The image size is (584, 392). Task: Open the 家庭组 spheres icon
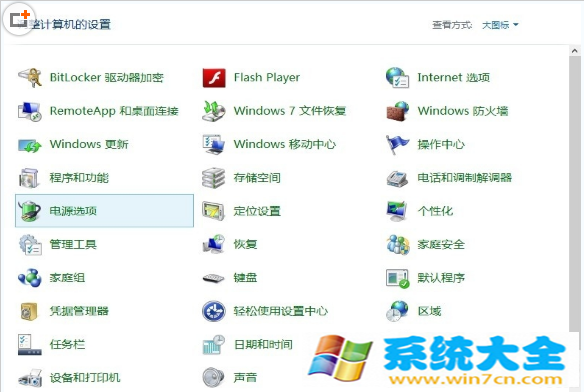coord(30,278)
